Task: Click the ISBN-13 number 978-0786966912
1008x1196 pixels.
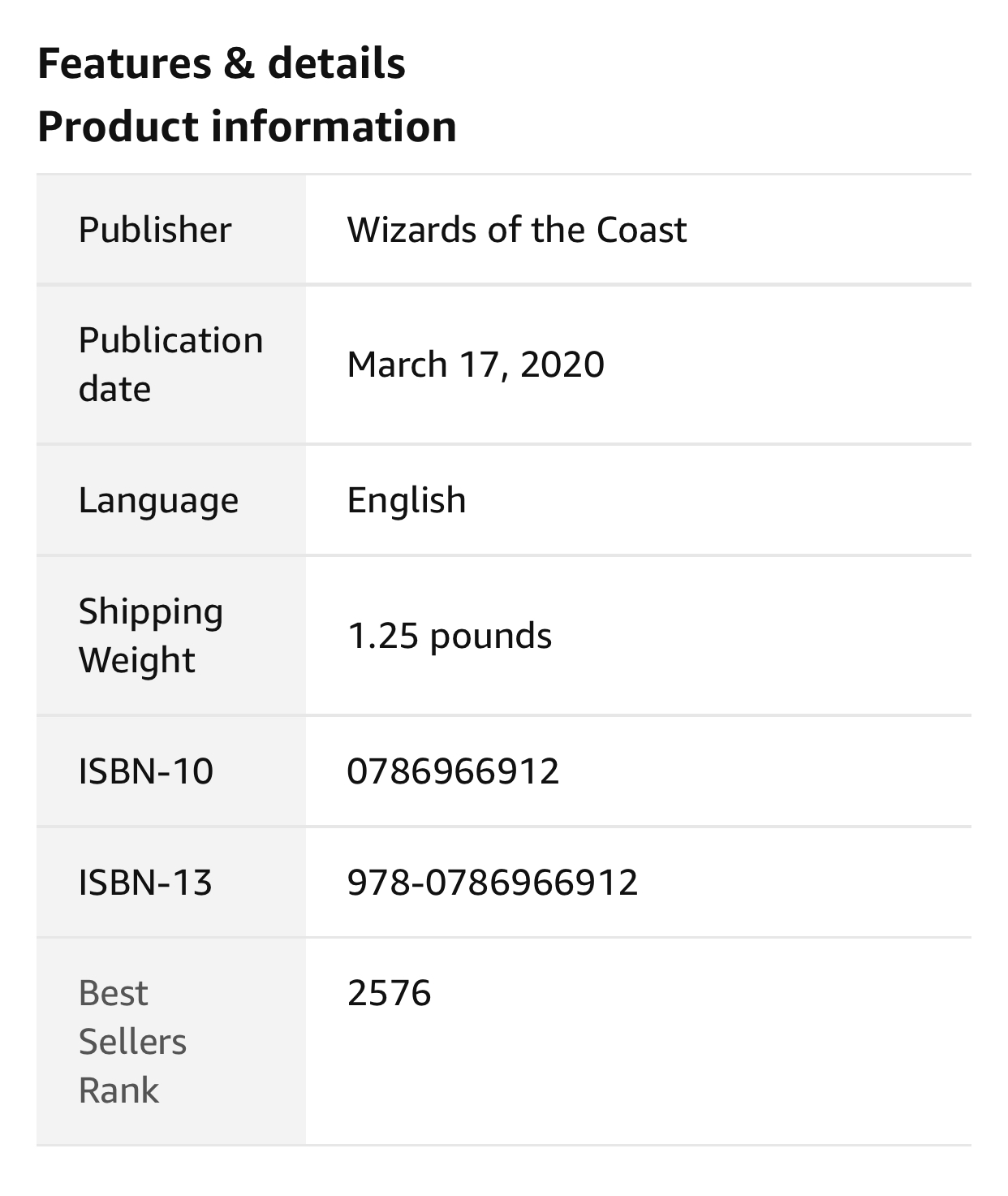Action: (493, 882)
